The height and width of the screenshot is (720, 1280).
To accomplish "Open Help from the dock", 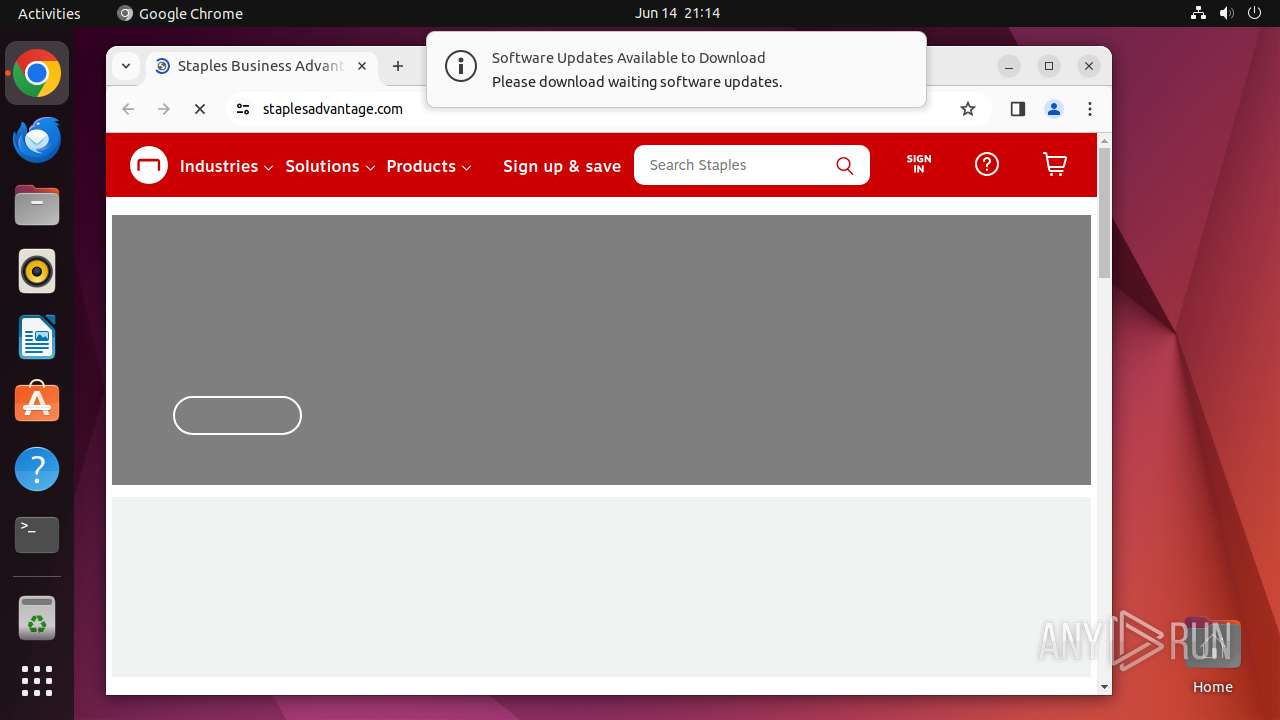I will [37, 469].
